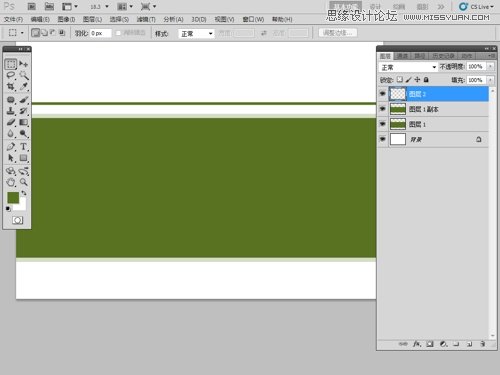Screen dimensions: 500x375
Task: Select the 3D Object Rotate tool
Action: tap(11, 171)
